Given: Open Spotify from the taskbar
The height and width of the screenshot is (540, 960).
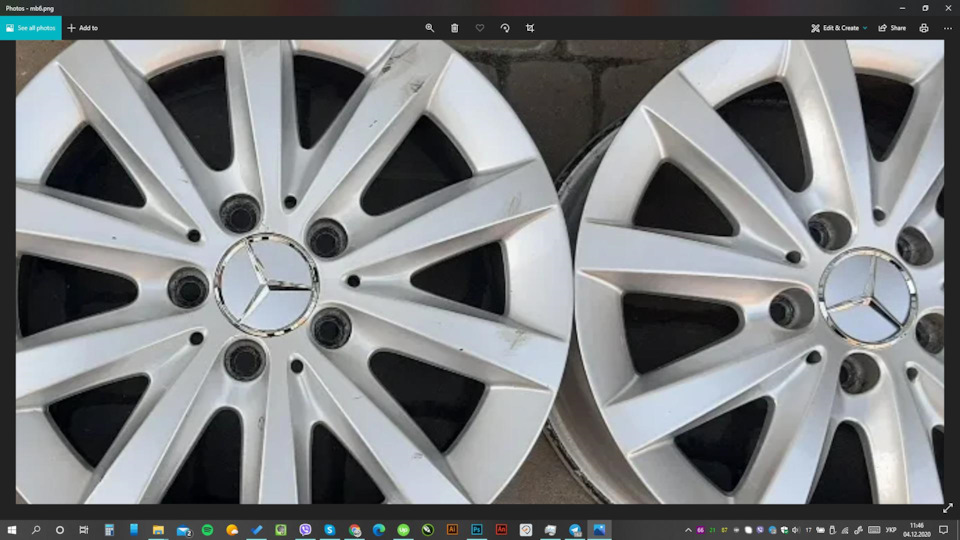Looking at the screenshot, I should (x=208, y=530).
